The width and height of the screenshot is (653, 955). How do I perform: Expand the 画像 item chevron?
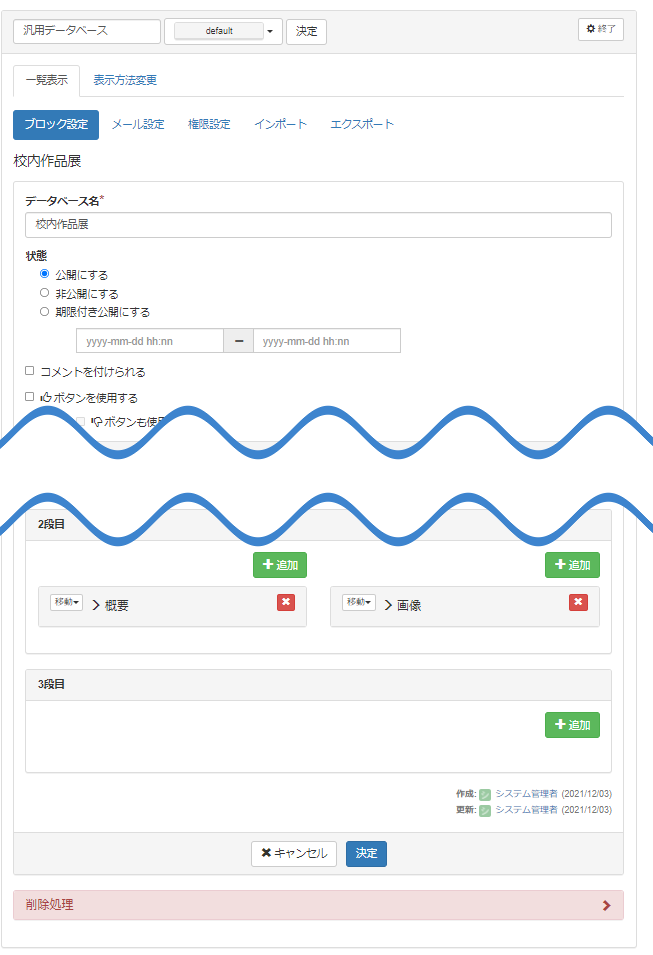(x=390, y=605)
